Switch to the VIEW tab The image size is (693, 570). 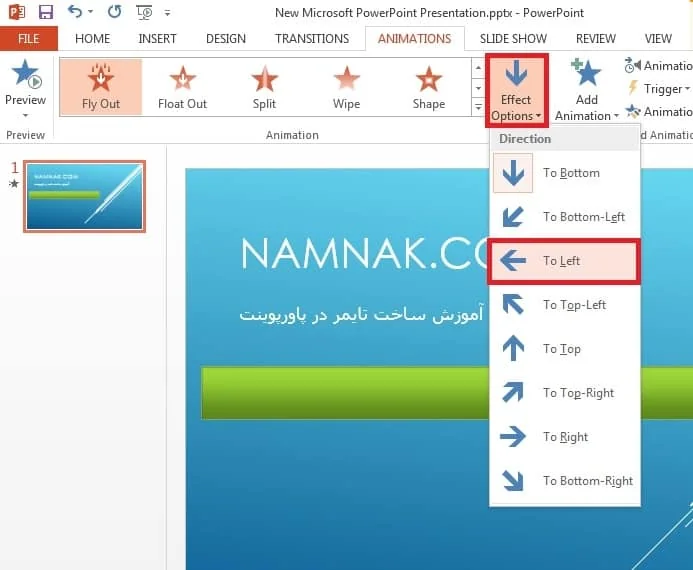click(x=658, y=39)
